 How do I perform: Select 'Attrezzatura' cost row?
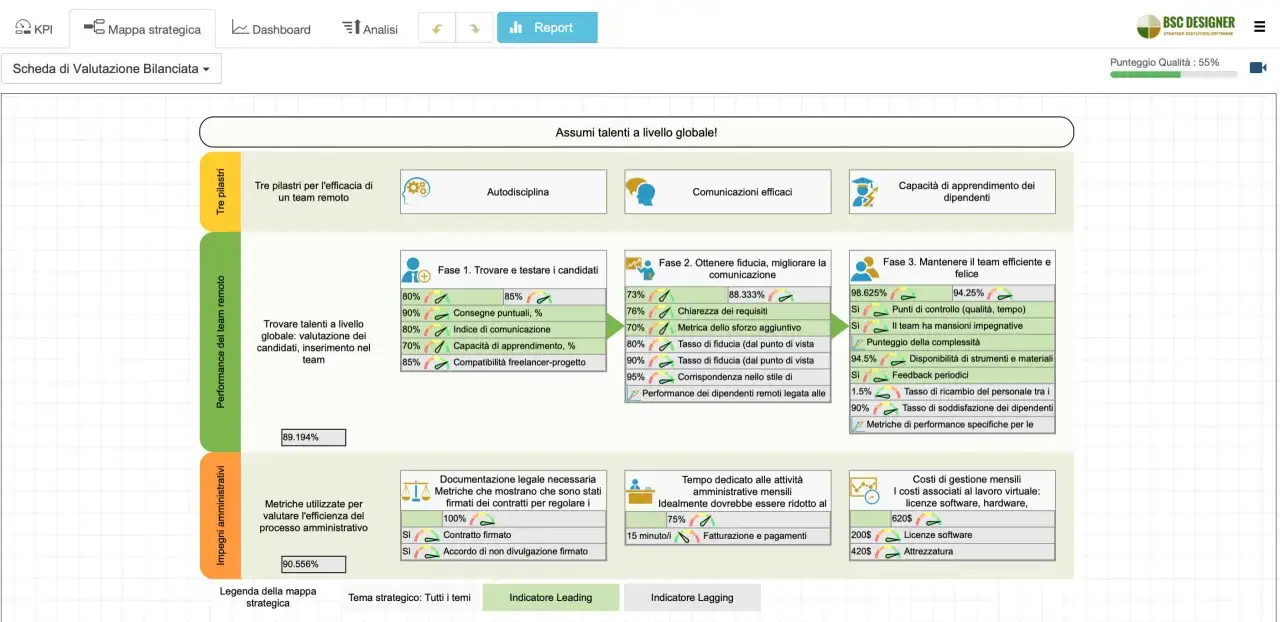point(952,551)
